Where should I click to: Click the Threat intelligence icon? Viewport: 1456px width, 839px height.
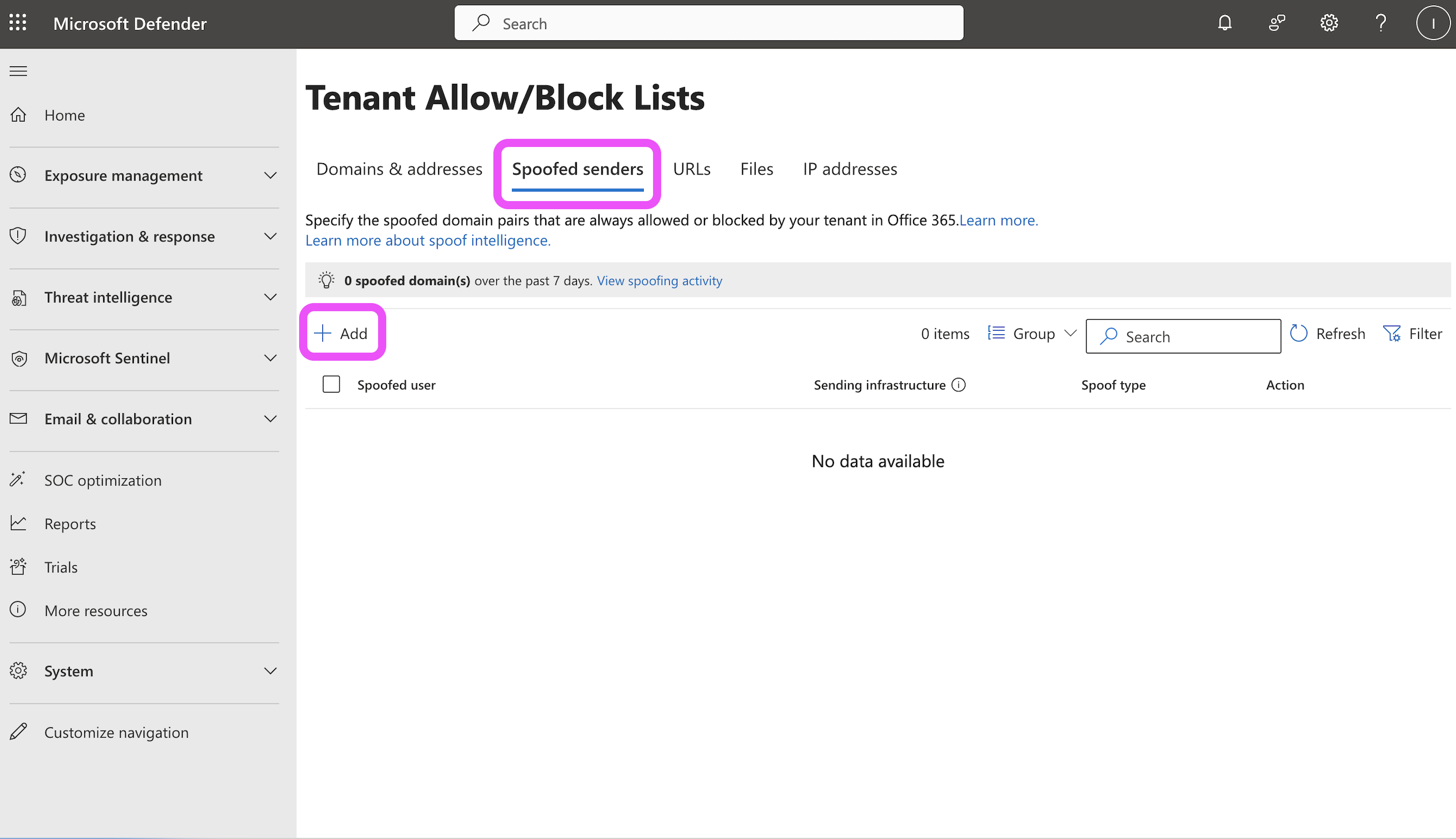18,297
